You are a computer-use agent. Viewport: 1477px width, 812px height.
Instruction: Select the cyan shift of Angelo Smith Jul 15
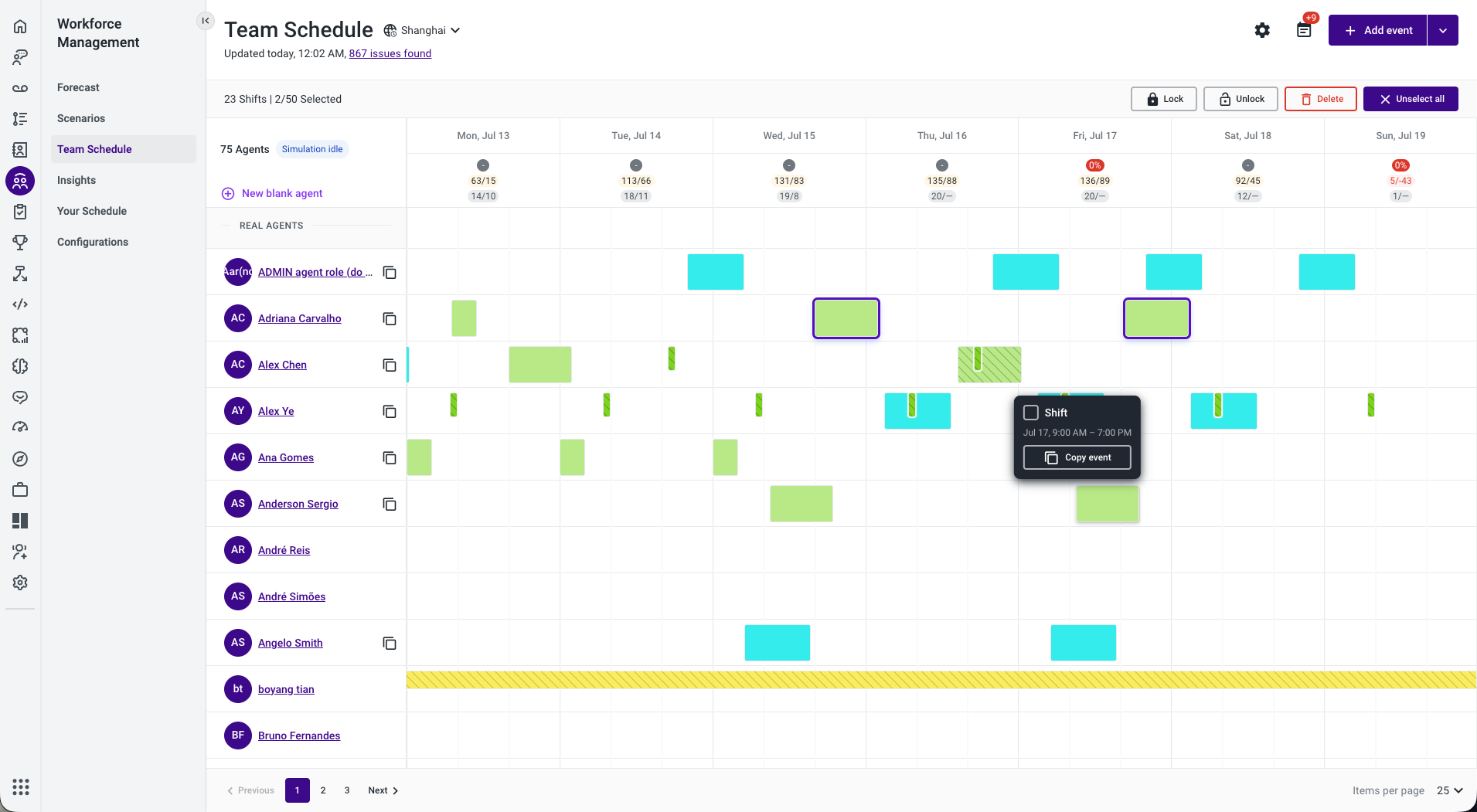click(778, 643)
